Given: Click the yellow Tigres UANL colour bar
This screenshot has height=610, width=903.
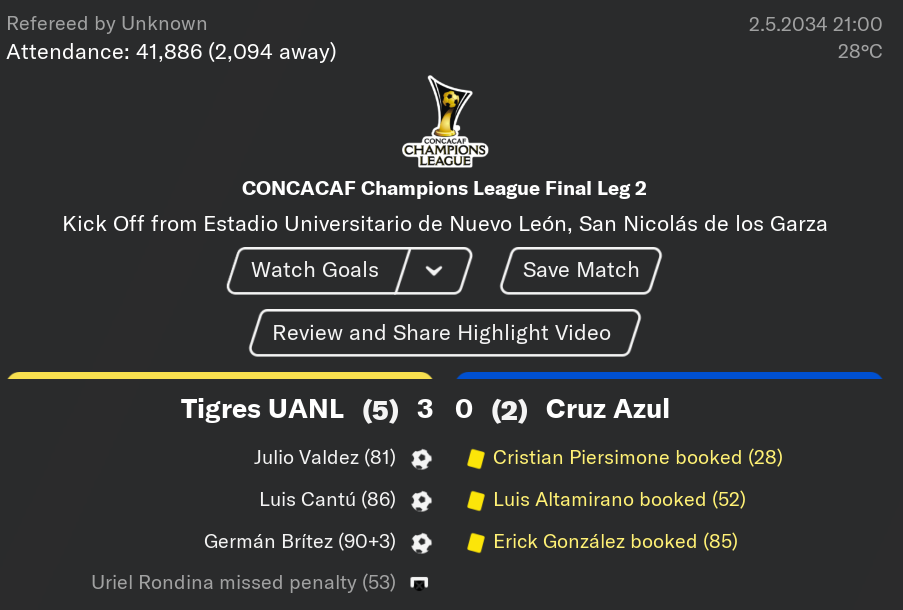Looking at the screenshot, I should 220,376.
